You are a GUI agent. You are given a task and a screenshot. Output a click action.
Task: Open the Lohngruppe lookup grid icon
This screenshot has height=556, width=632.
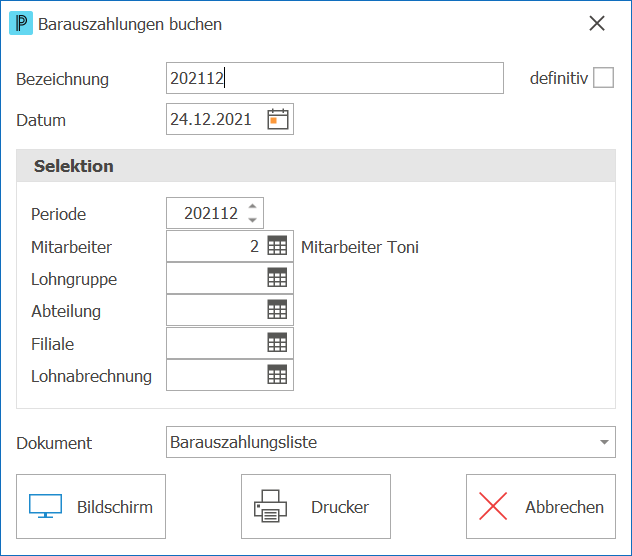(277, 277)
